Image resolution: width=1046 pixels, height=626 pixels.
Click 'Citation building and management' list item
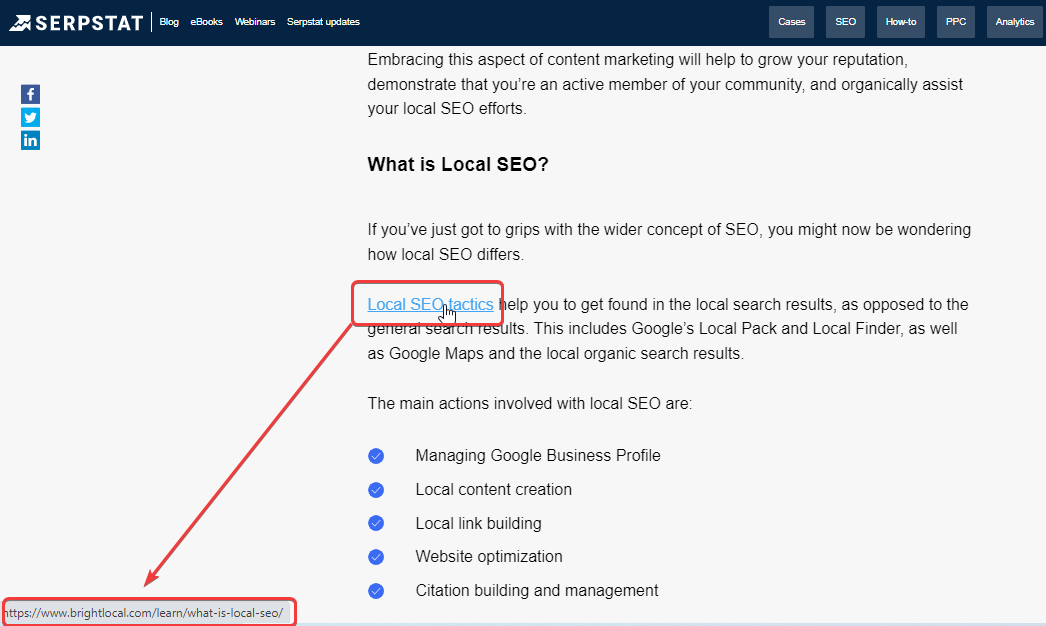(x=537, y=591)
